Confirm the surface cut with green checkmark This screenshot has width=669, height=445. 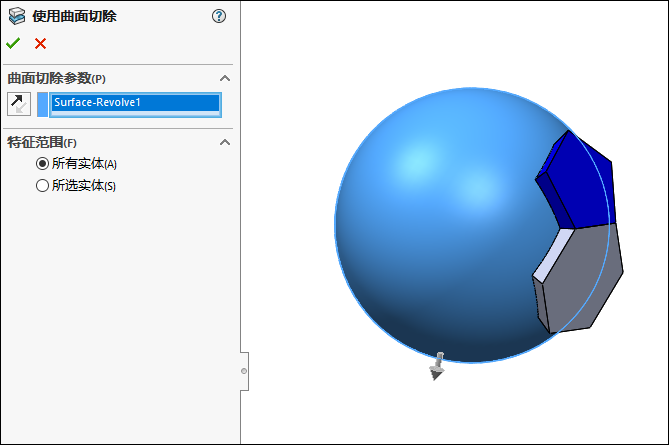click(x=13, y=43)
